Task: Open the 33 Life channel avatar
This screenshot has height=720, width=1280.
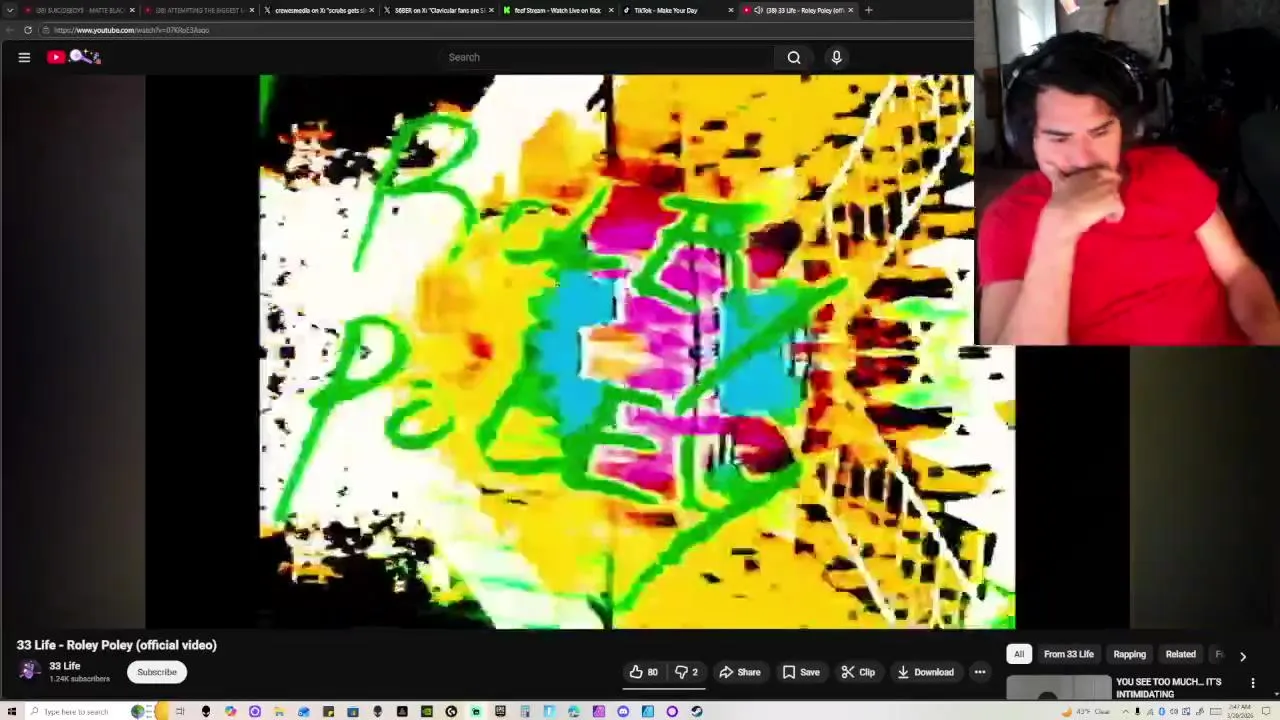Action: tap(29, 671)
